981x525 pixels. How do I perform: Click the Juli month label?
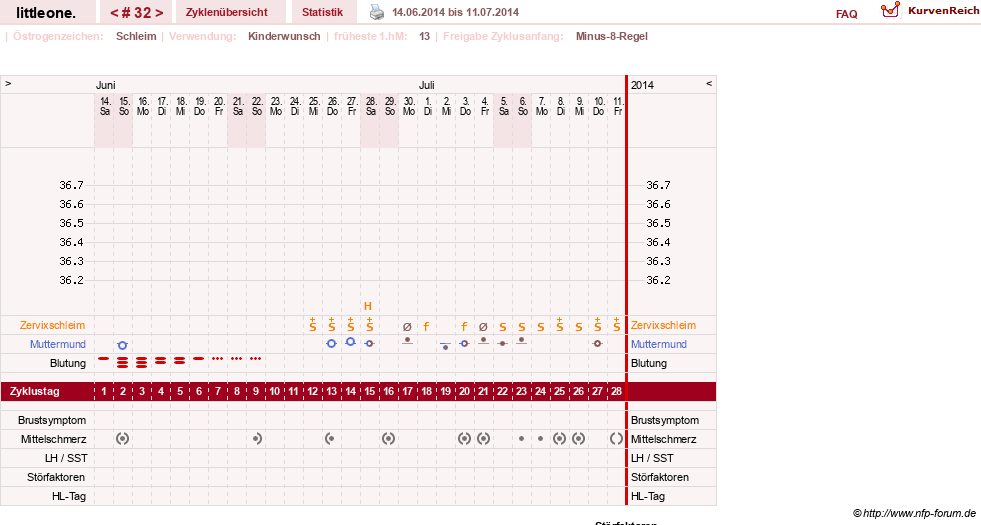[x=427, y=85]
